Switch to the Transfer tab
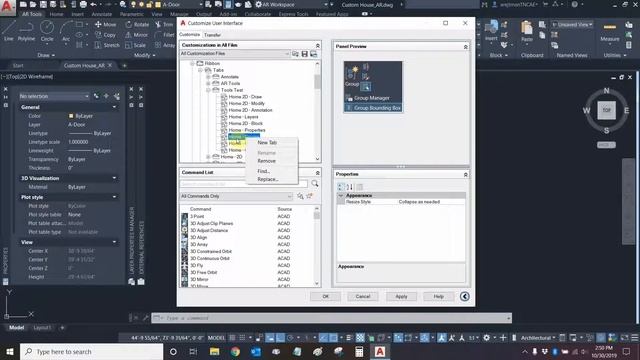 212,35
